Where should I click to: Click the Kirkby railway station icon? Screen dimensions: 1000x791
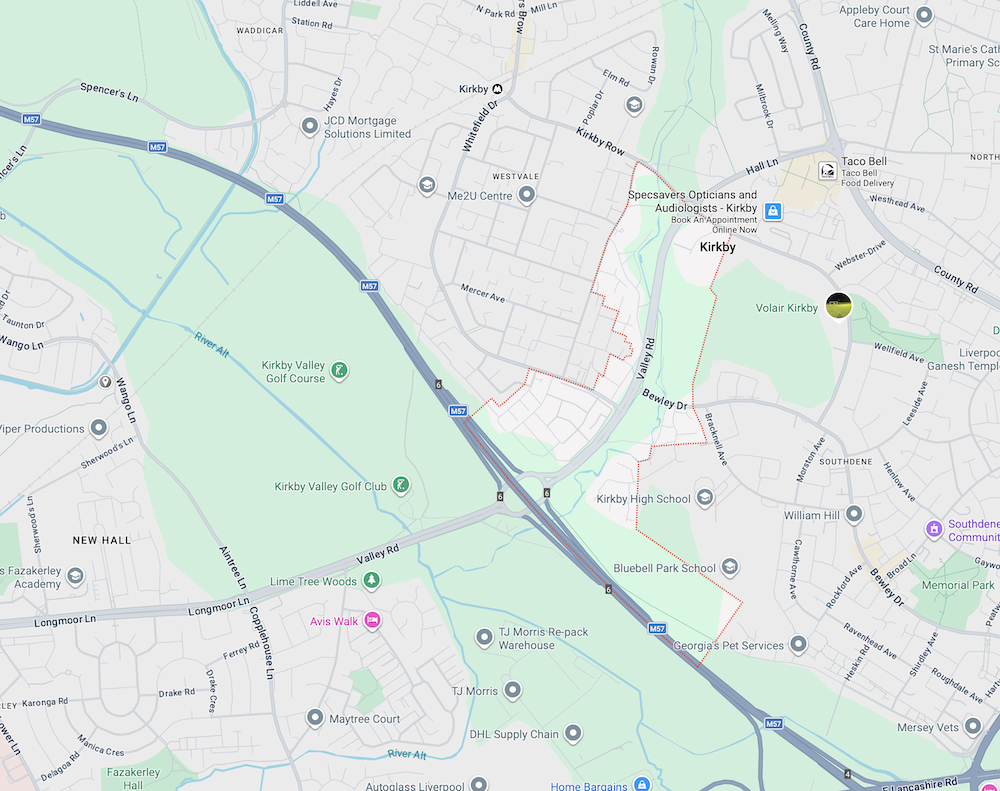tap(497, 89)
